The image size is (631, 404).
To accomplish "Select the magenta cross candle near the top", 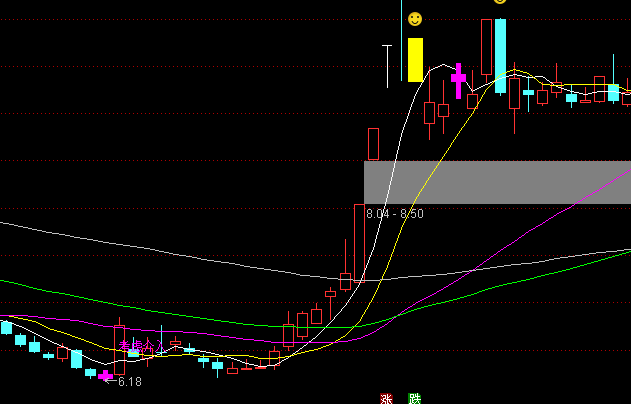I will tap(458, 77).
